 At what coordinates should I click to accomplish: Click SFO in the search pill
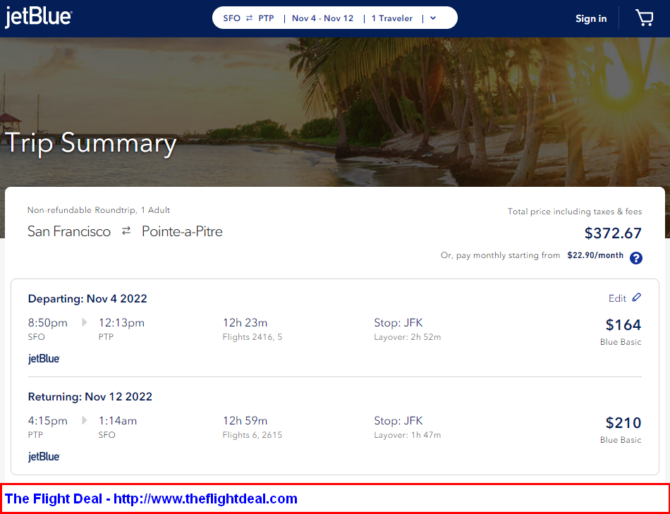232,18
